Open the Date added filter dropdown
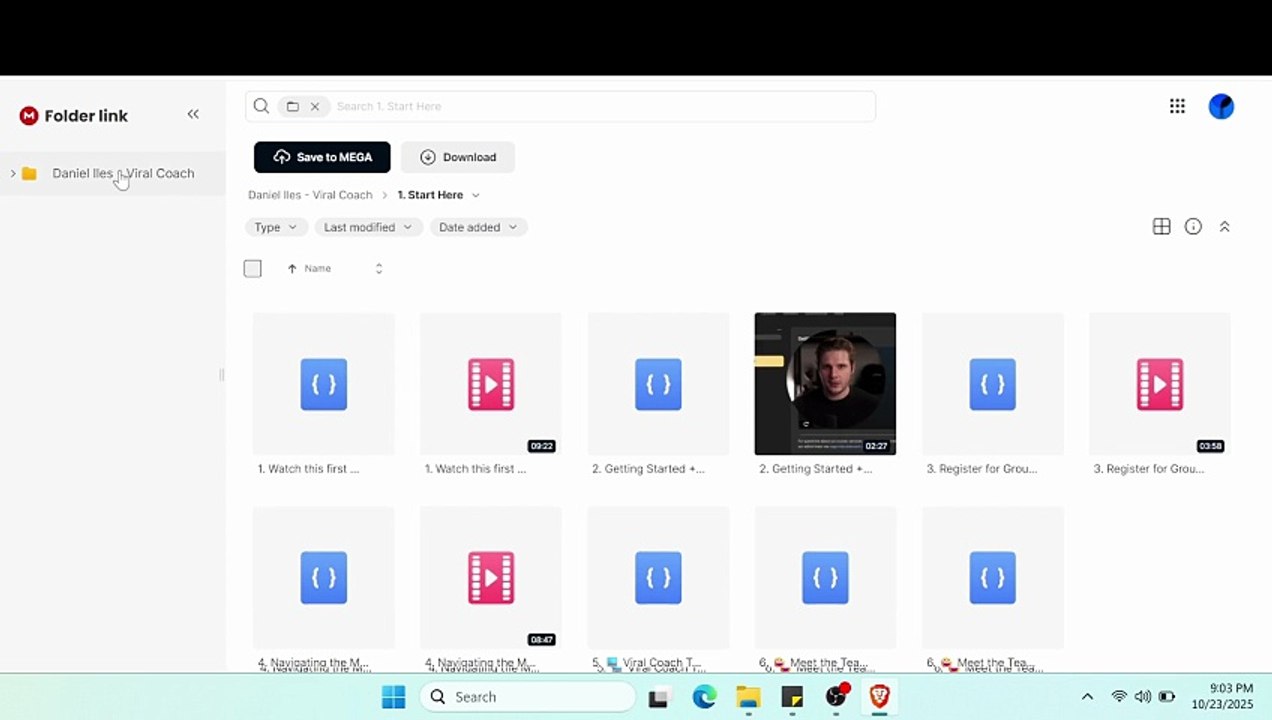The image size is (1272, 720). point(478,227)
